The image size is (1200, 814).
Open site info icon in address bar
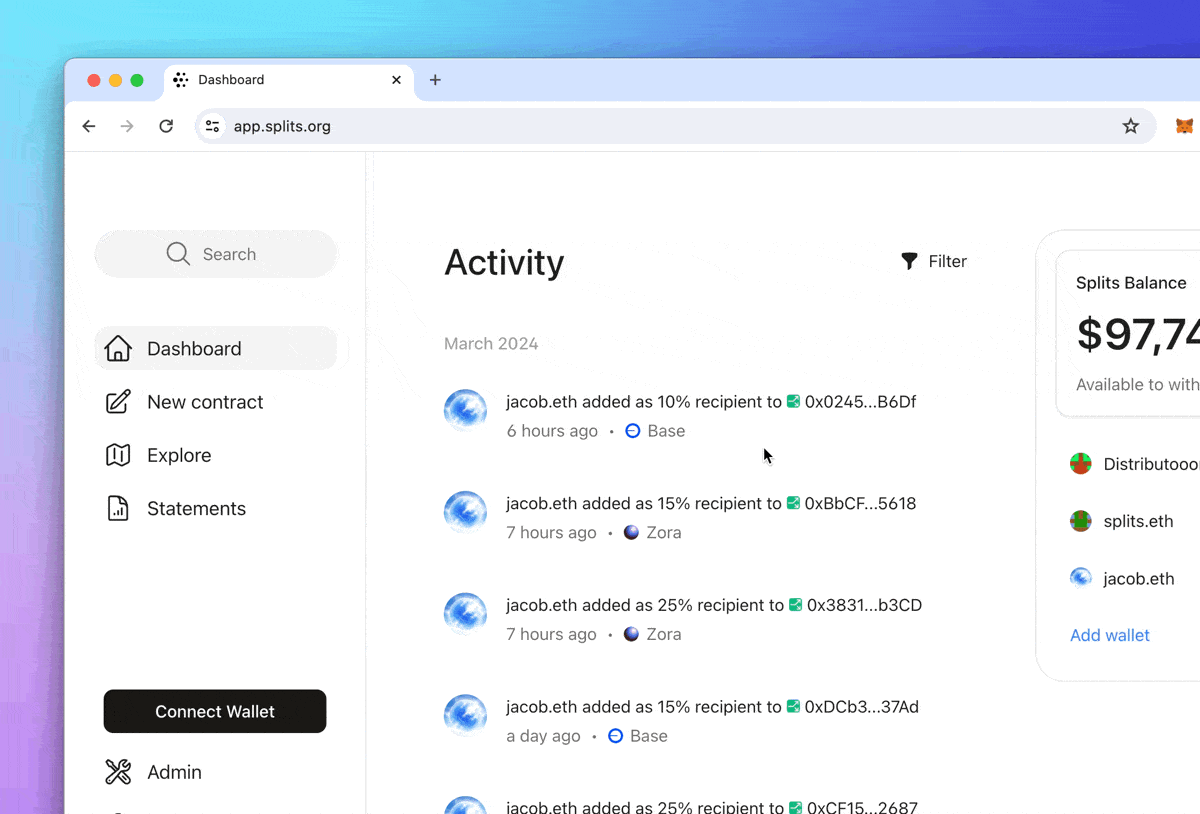click(x=212, y=126)
